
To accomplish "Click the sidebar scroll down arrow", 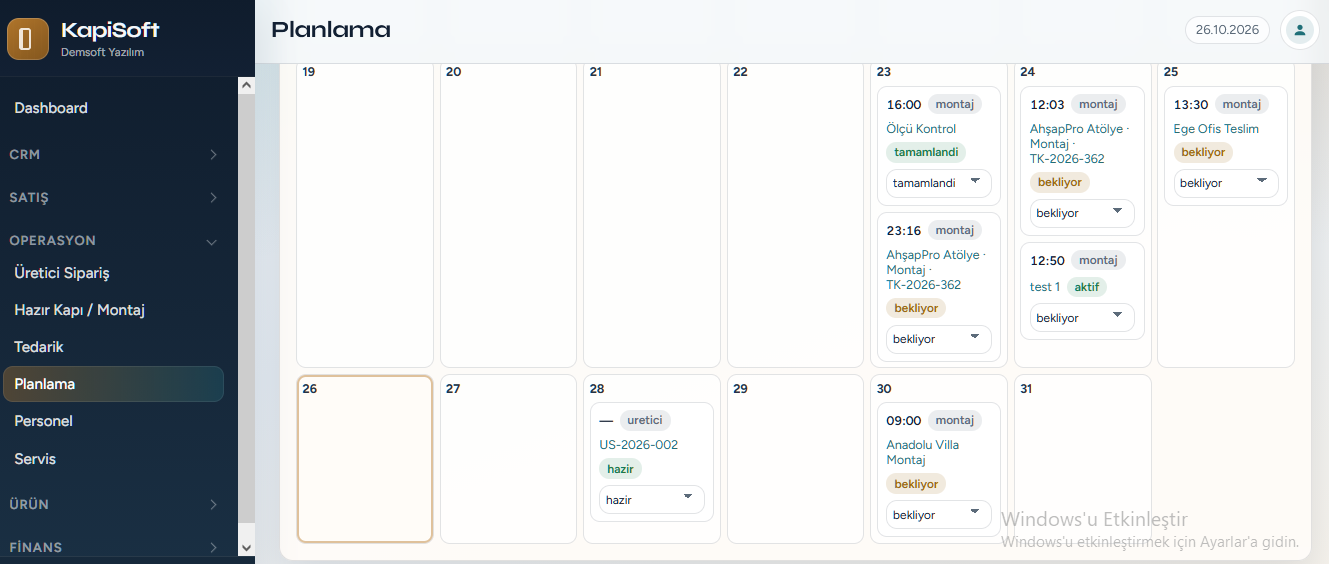I will coord(246,547).
